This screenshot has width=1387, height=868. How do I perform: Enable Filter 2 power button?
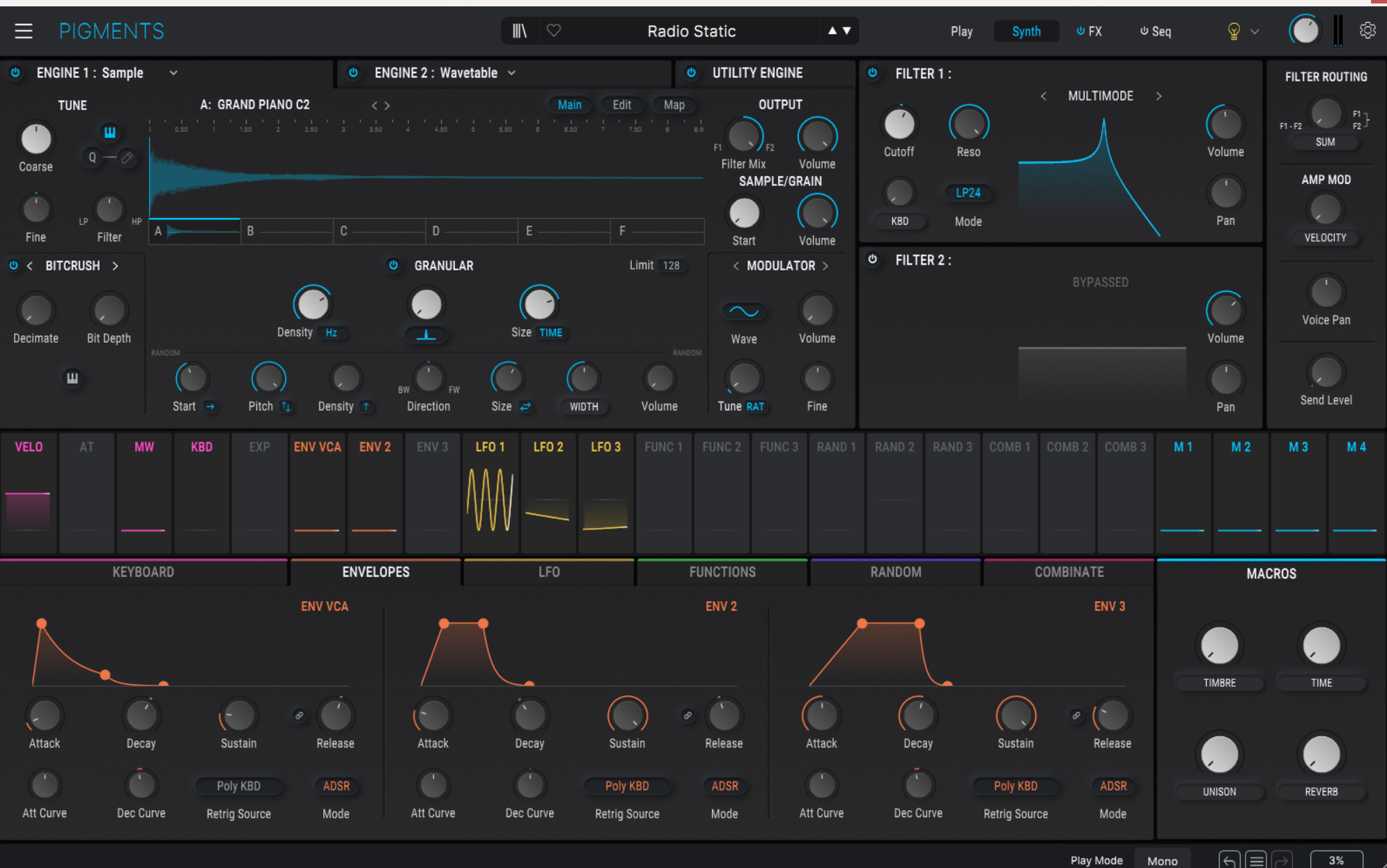pos(872,259)
